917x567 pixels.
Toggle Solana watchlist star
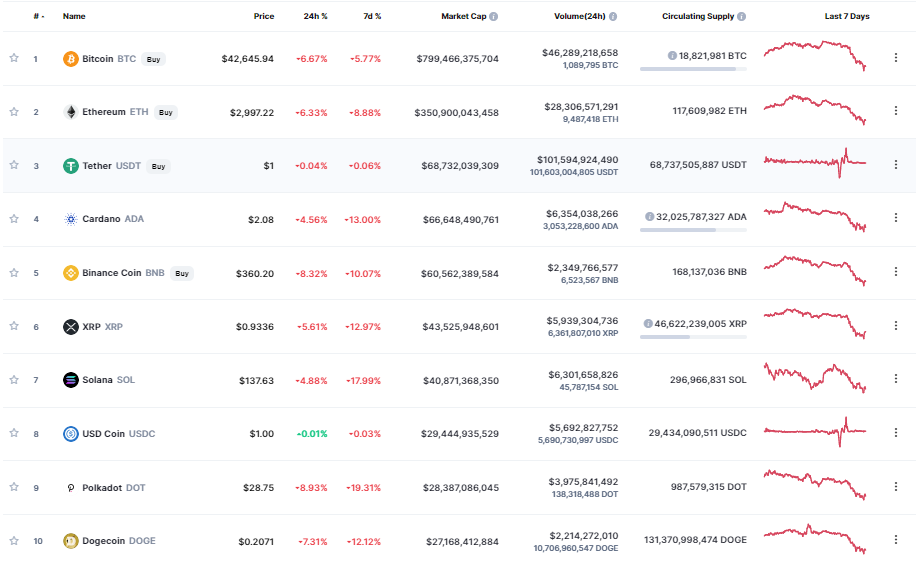14,380
